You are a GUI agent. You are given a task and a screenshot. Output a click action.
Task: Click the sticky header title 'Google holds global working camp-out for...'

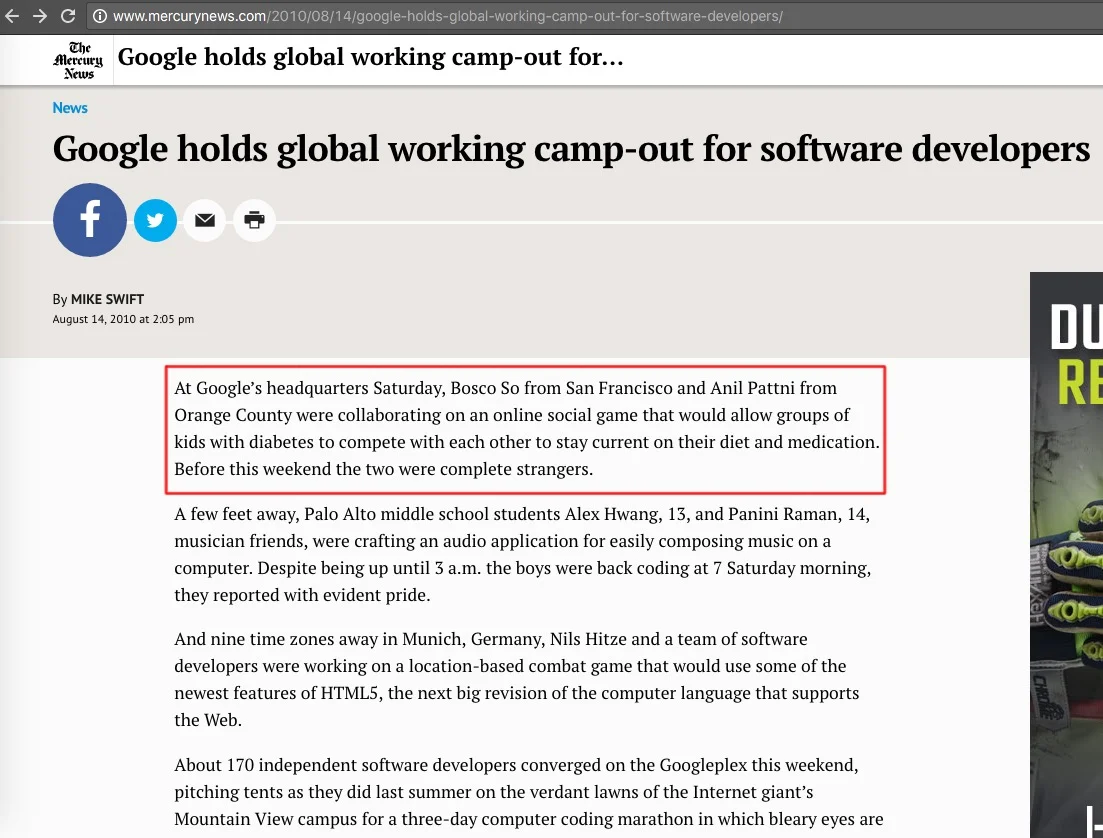point(371,57)
